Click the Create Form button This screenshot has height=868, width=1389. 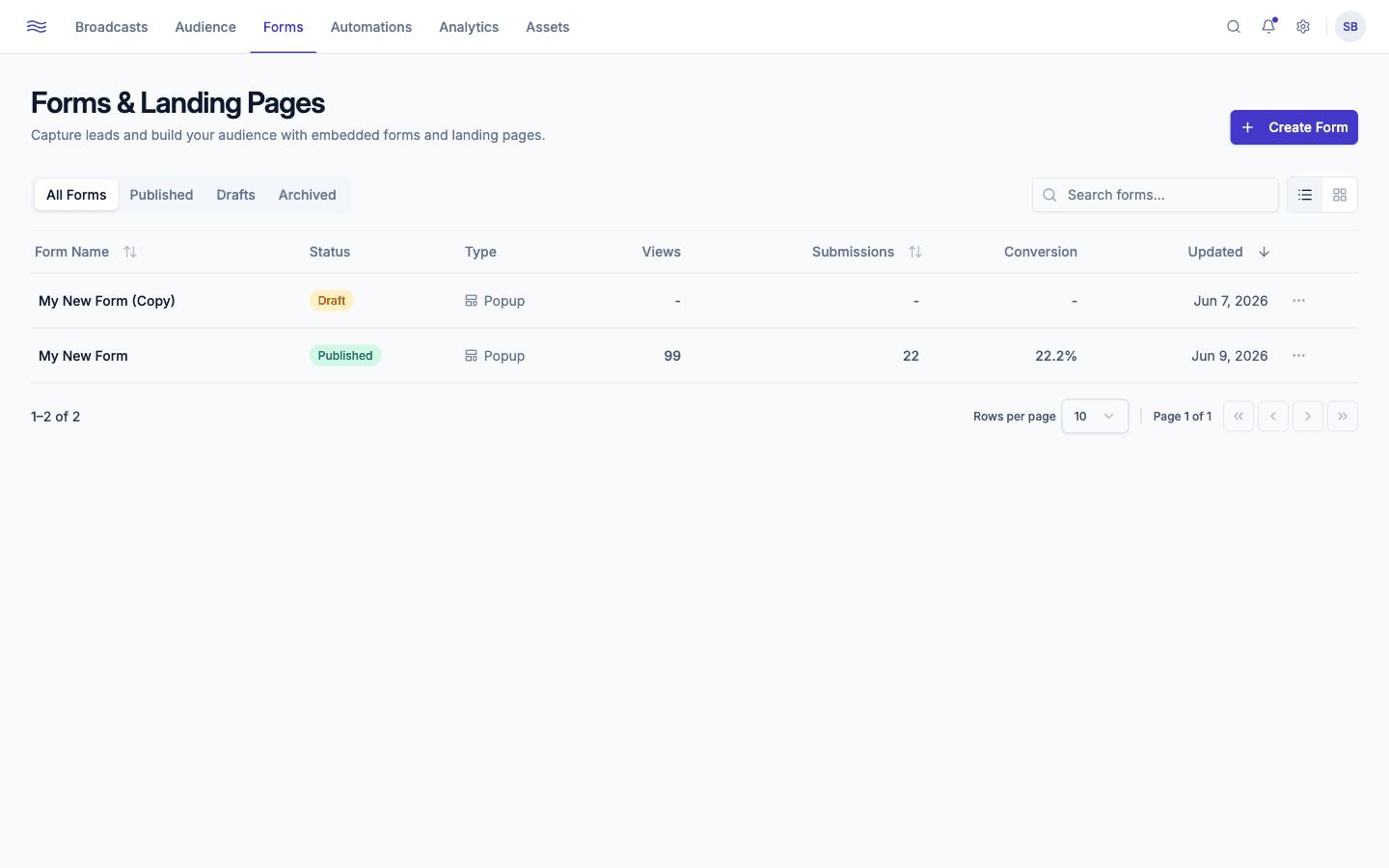[1294, 127]
